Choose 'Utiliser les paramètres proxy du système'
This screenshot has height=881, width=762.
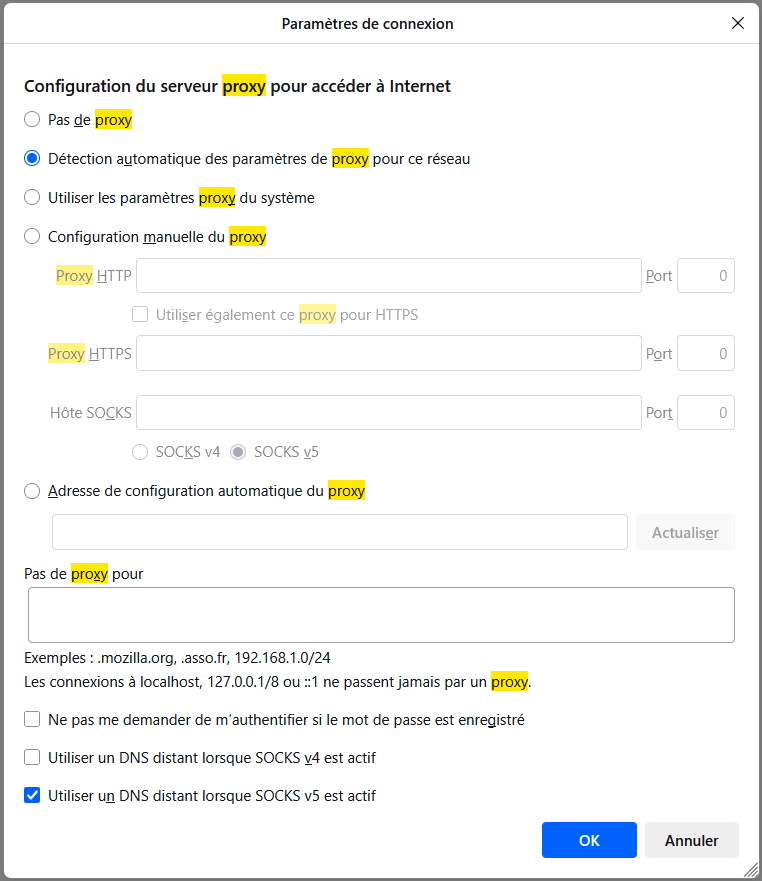33,198
